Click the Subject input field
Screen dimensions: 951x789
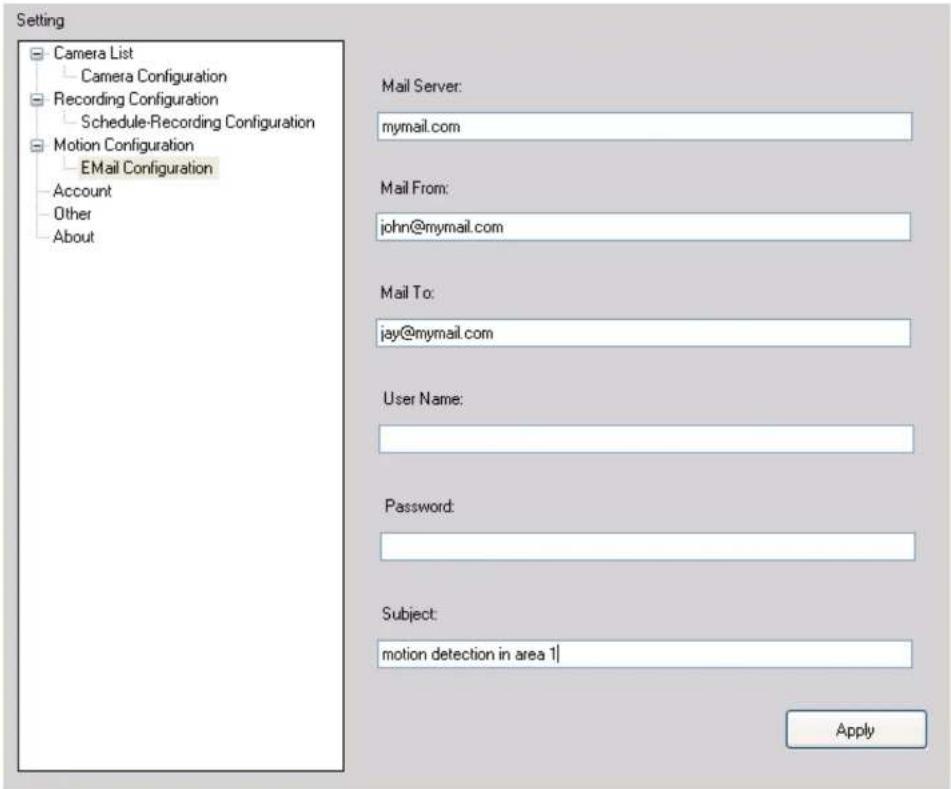[644, 654]
